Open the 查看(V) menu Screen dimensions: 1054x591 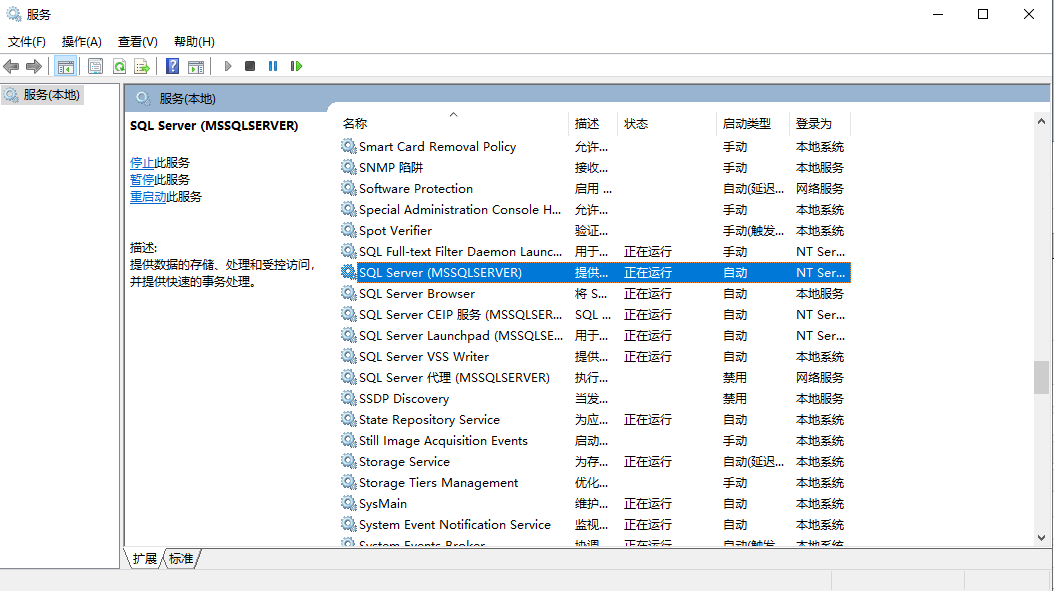point(137,42)
